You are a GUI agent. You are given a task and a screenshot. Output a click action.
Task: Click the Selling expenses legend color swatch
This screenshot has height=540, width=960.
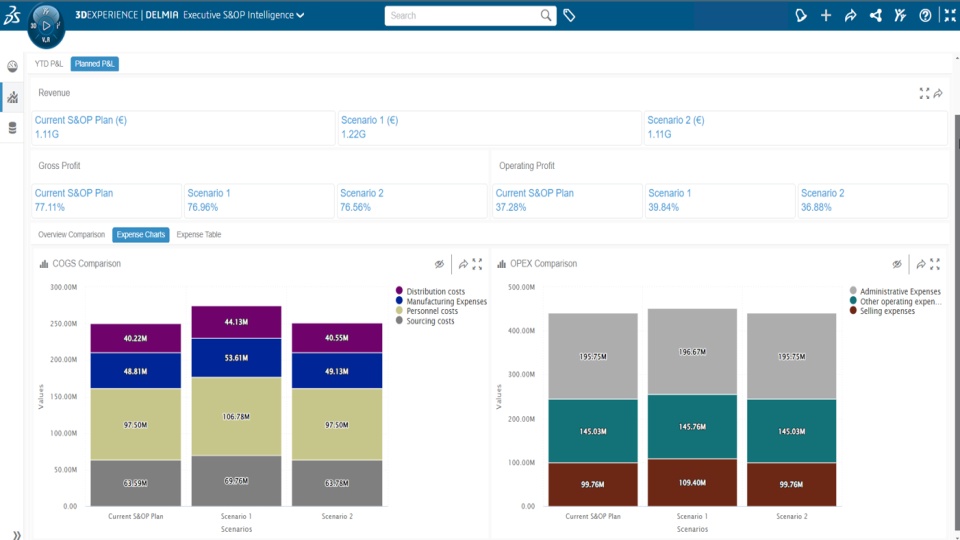tap(853, 311)
